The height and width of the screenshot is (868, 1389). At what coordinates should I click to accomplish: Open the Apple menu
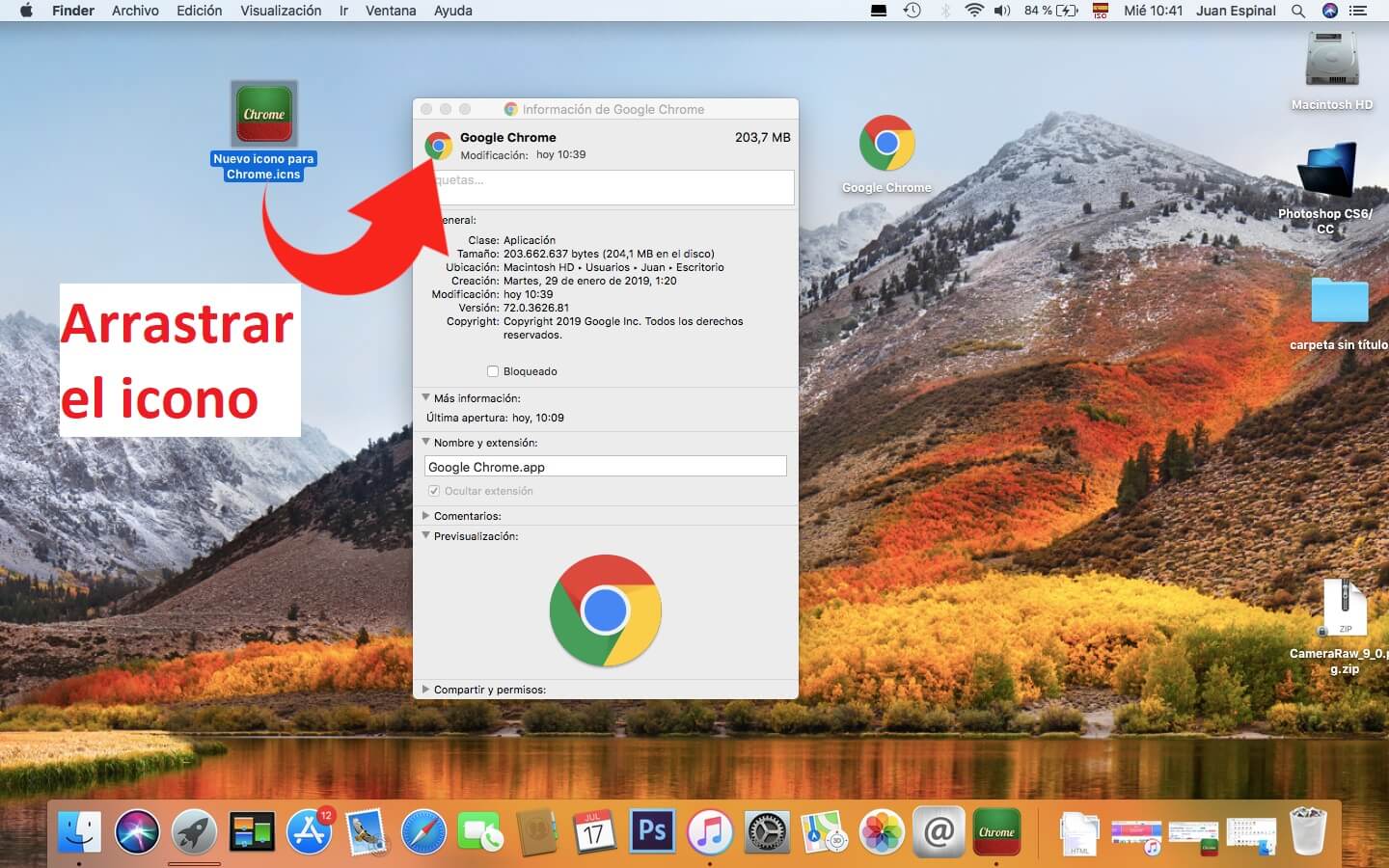(x=26, y=11)
